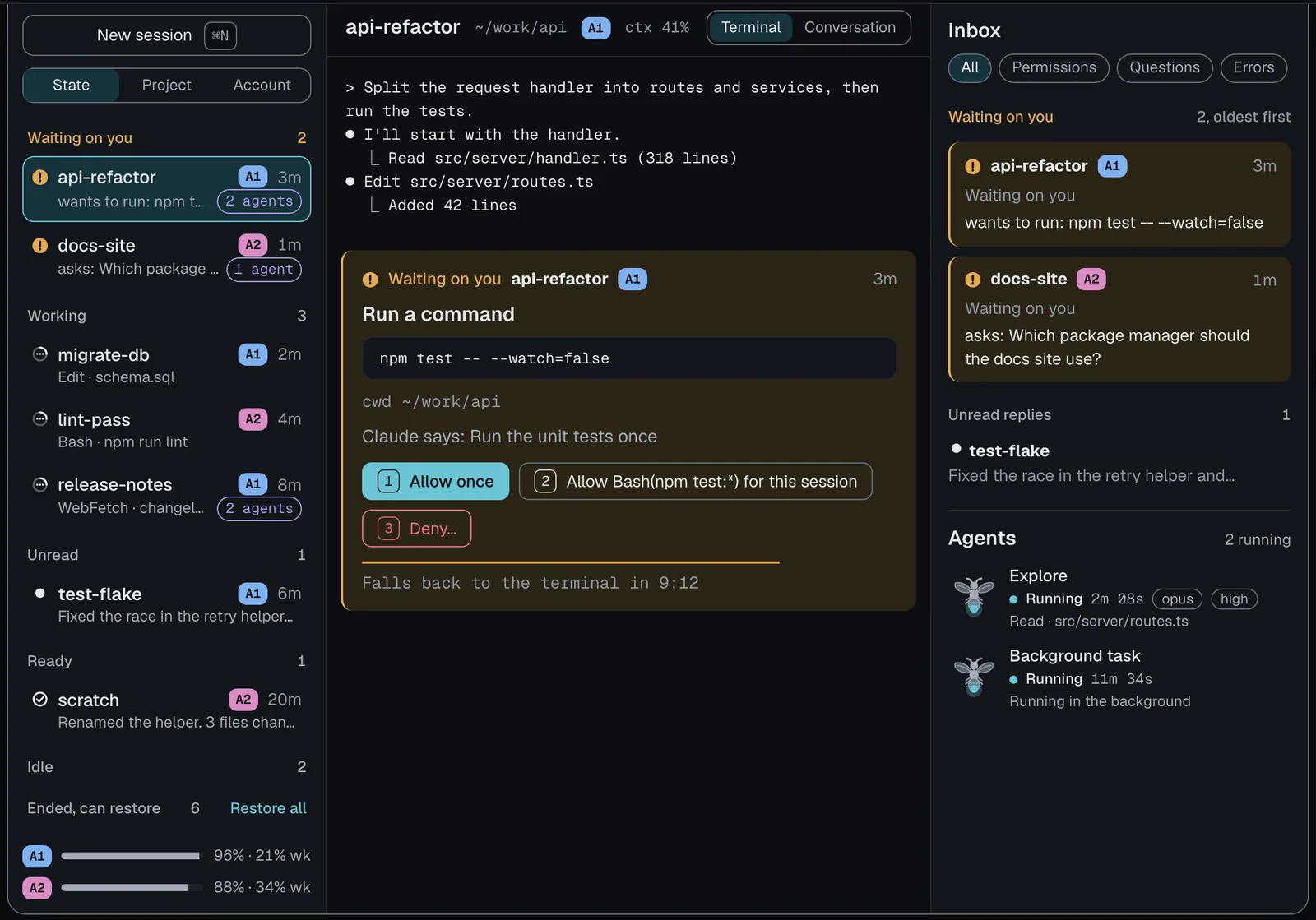Switch to the Conversation tab
The height and width of the screenshot is (920, 1316).
pyautogui.click(x=850, y=27)
